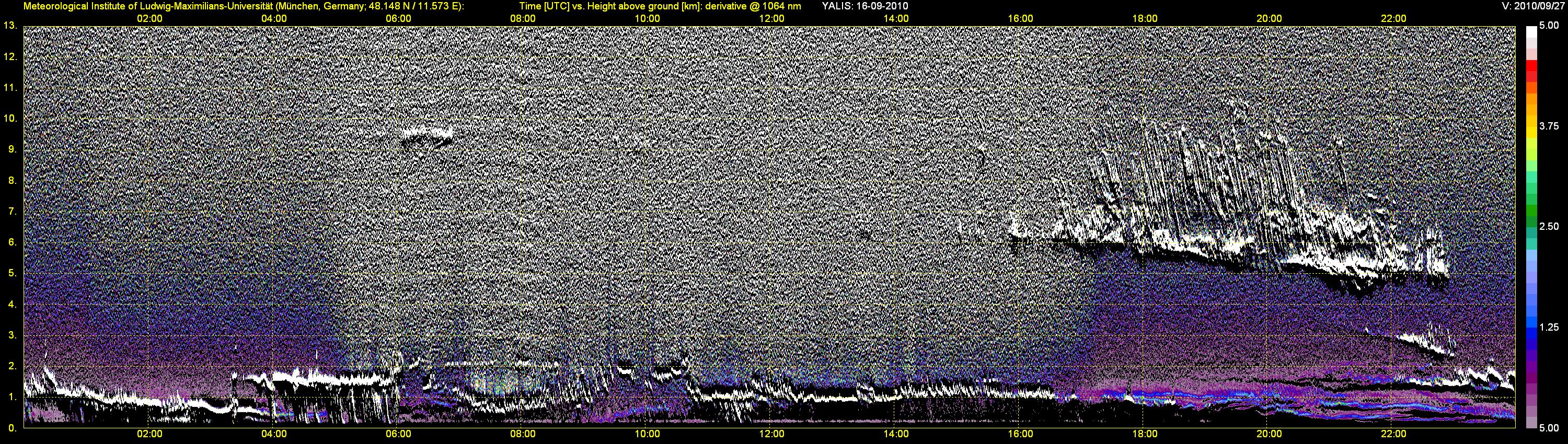Click the 10:00 label on the bottom time axis
This screenshot has height=444, width=1568.
pyautogui.click(x=647, y=434)
